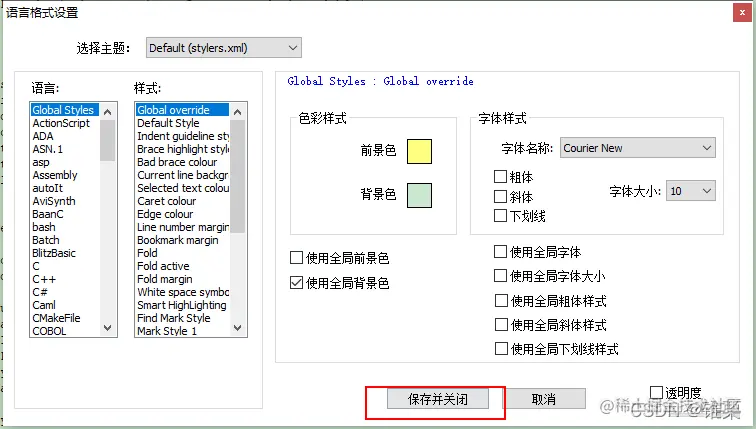This screenshot has width=756, height=429.
Task: Select Caret colour style
Action: pos(182,201)
